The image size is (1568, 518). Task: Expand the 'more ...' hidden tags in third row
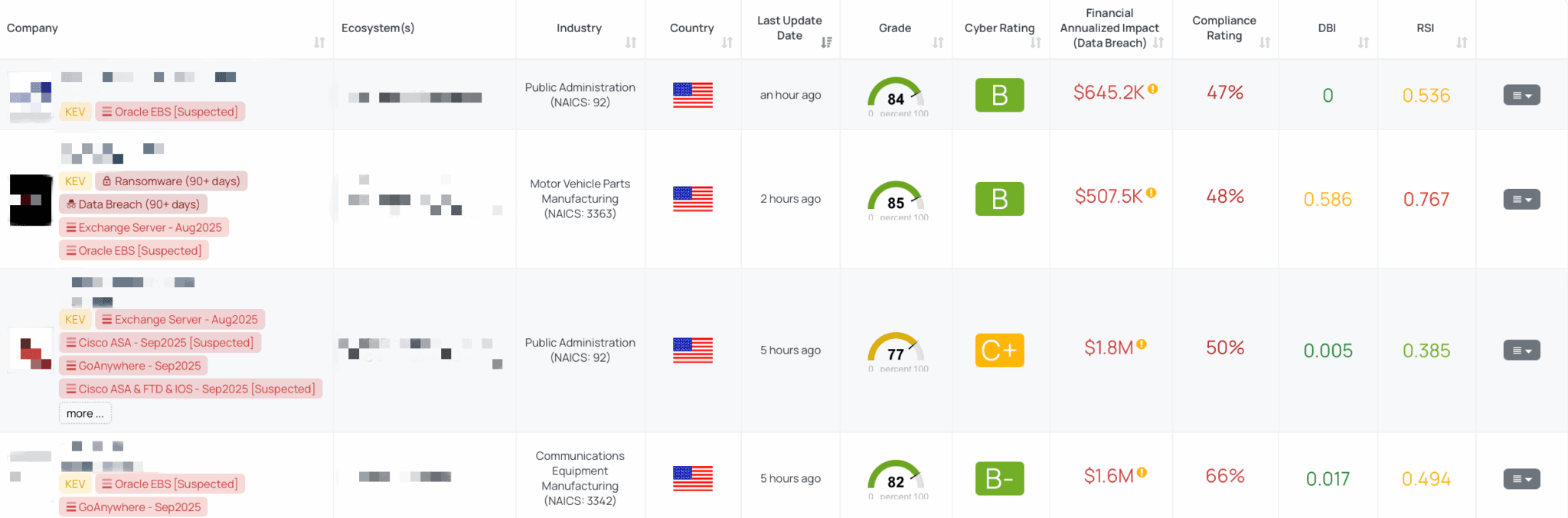(85, 412)
